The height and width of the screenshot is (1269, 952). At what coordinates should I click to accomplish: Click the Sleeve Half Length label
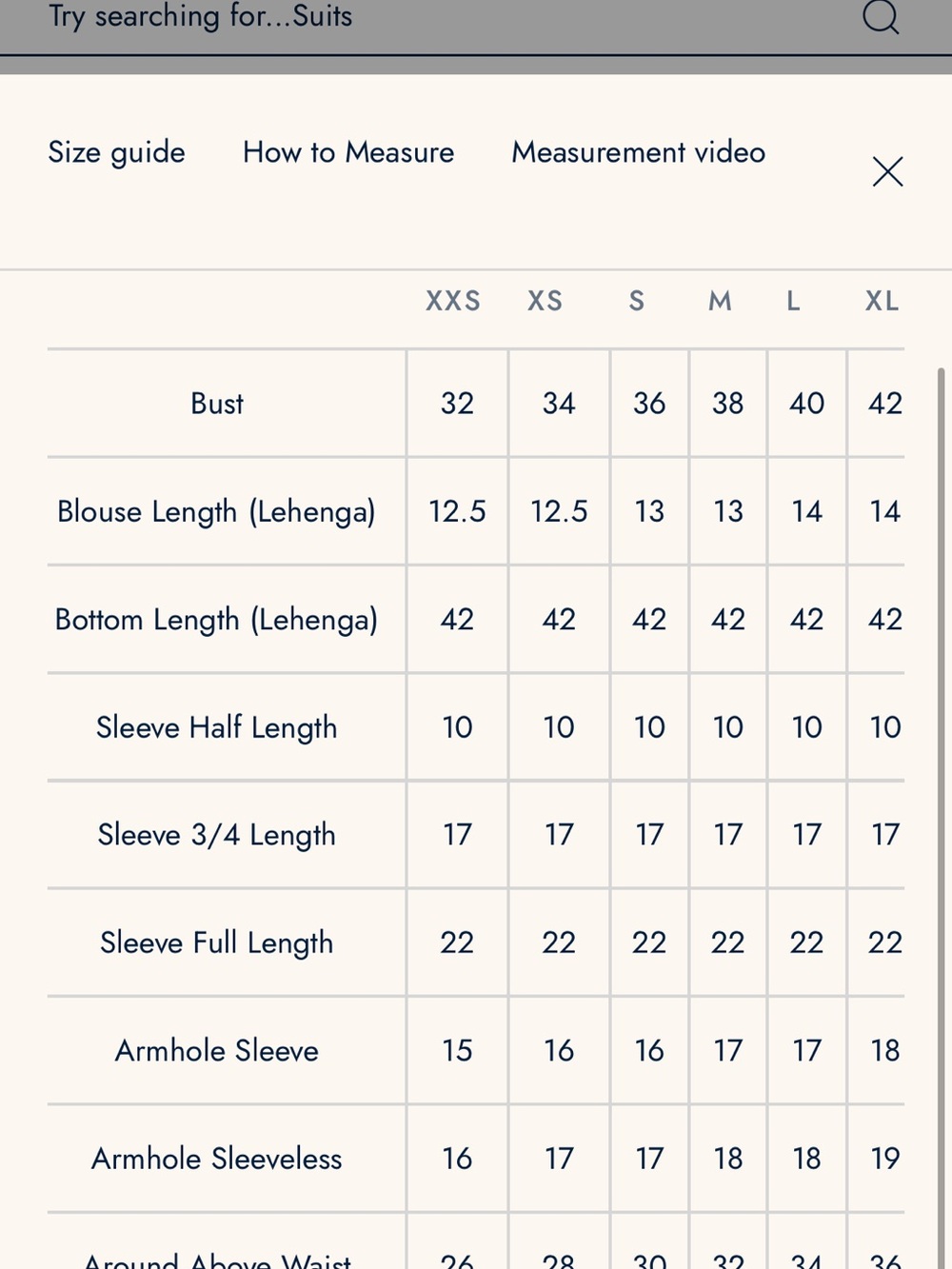pyautogui.click(x=217, y=727)
